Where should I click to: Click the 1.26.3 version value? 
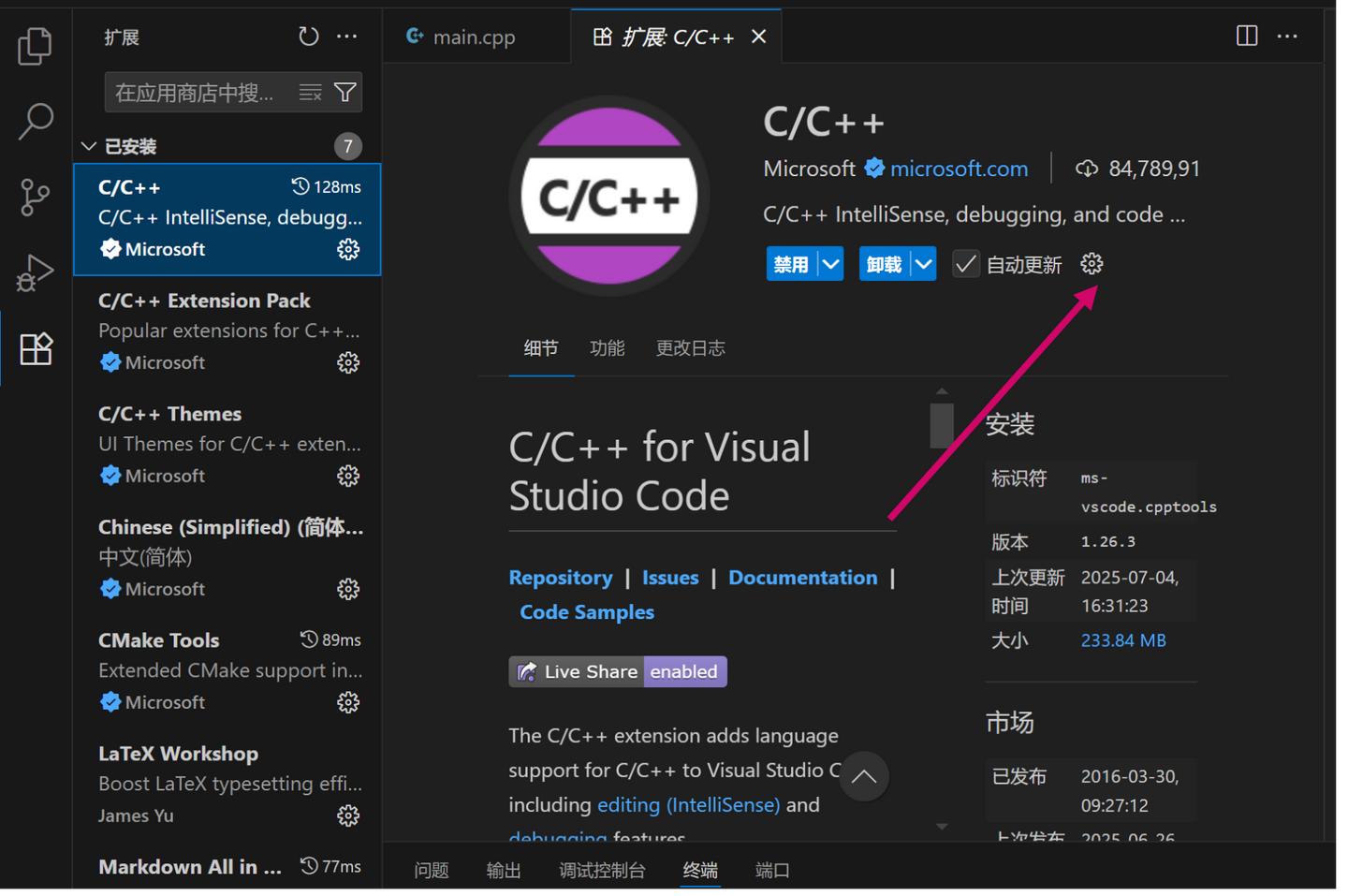tap(1108, 542)
